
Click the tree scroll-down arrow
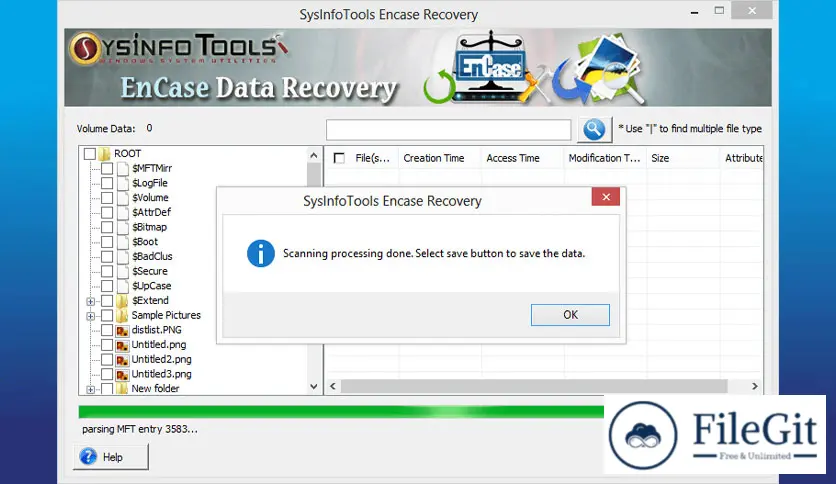[x=314, y=386]
